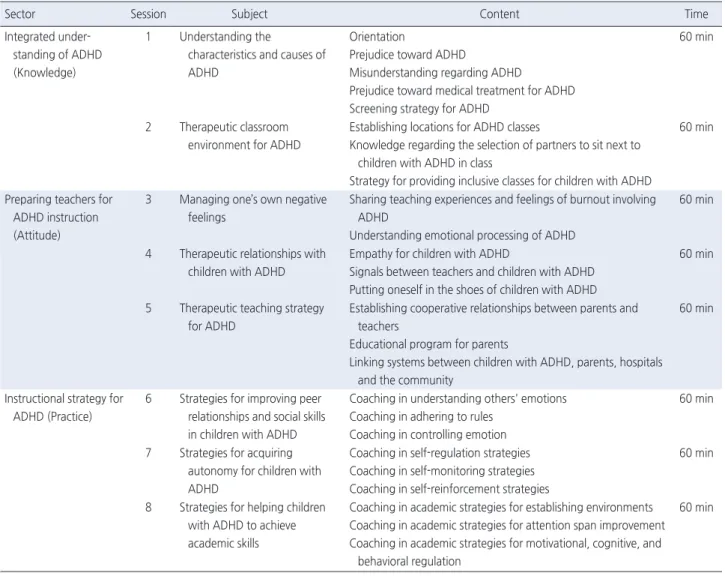Click 'Linking systems between children with ADHD' line

click(x=506, y=371)
